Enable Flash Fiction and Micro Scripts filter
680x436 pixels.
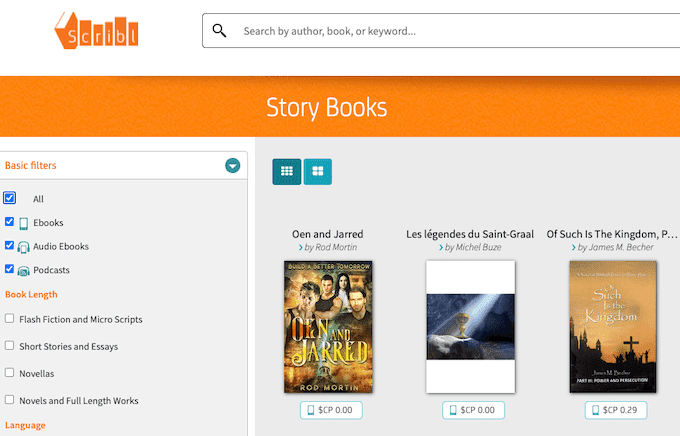point(9,319)
